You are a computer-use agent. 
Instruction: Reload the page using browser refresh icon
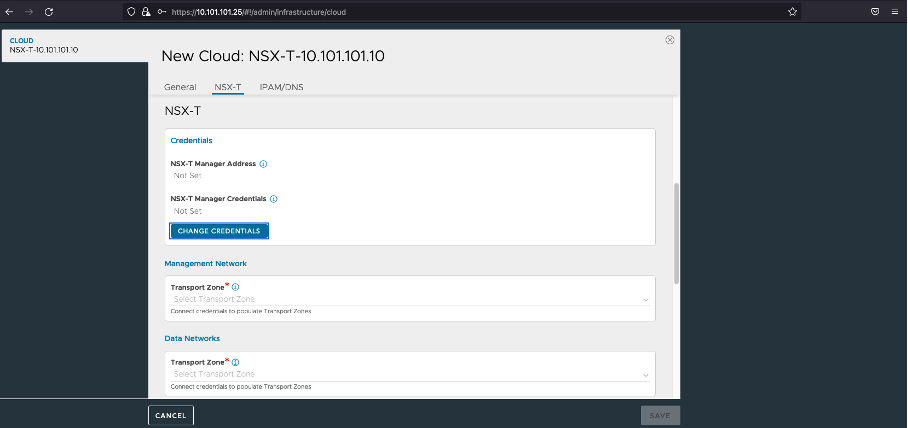49,11
